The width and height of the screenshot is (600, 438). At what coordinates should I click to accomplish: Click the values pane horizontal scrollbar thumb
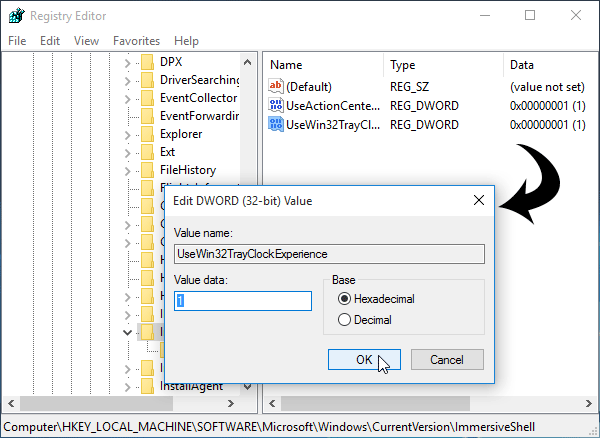point(375,403)
